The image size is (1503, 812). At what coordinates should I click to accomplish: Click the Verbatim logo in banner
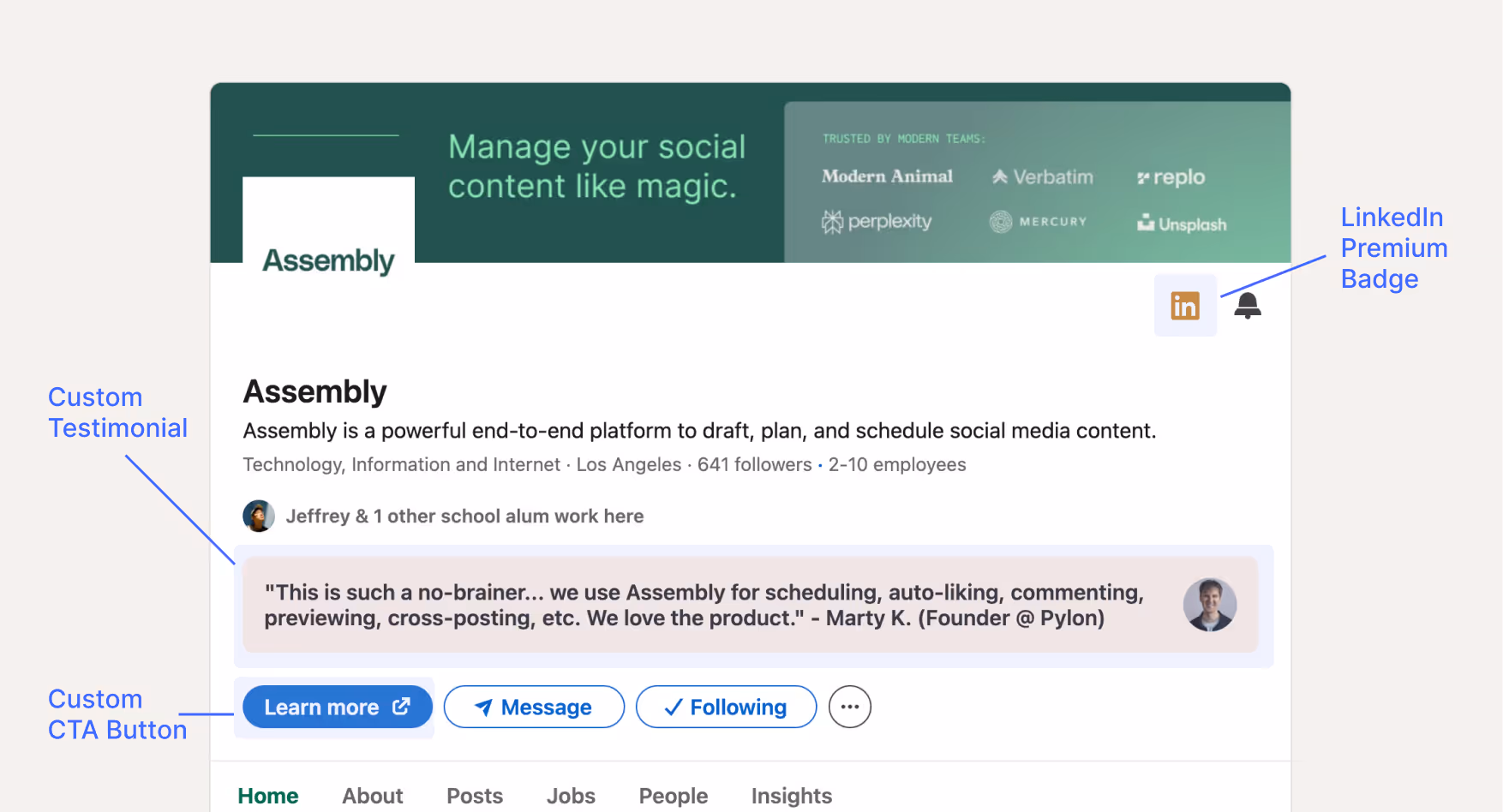click(1043, 177)
